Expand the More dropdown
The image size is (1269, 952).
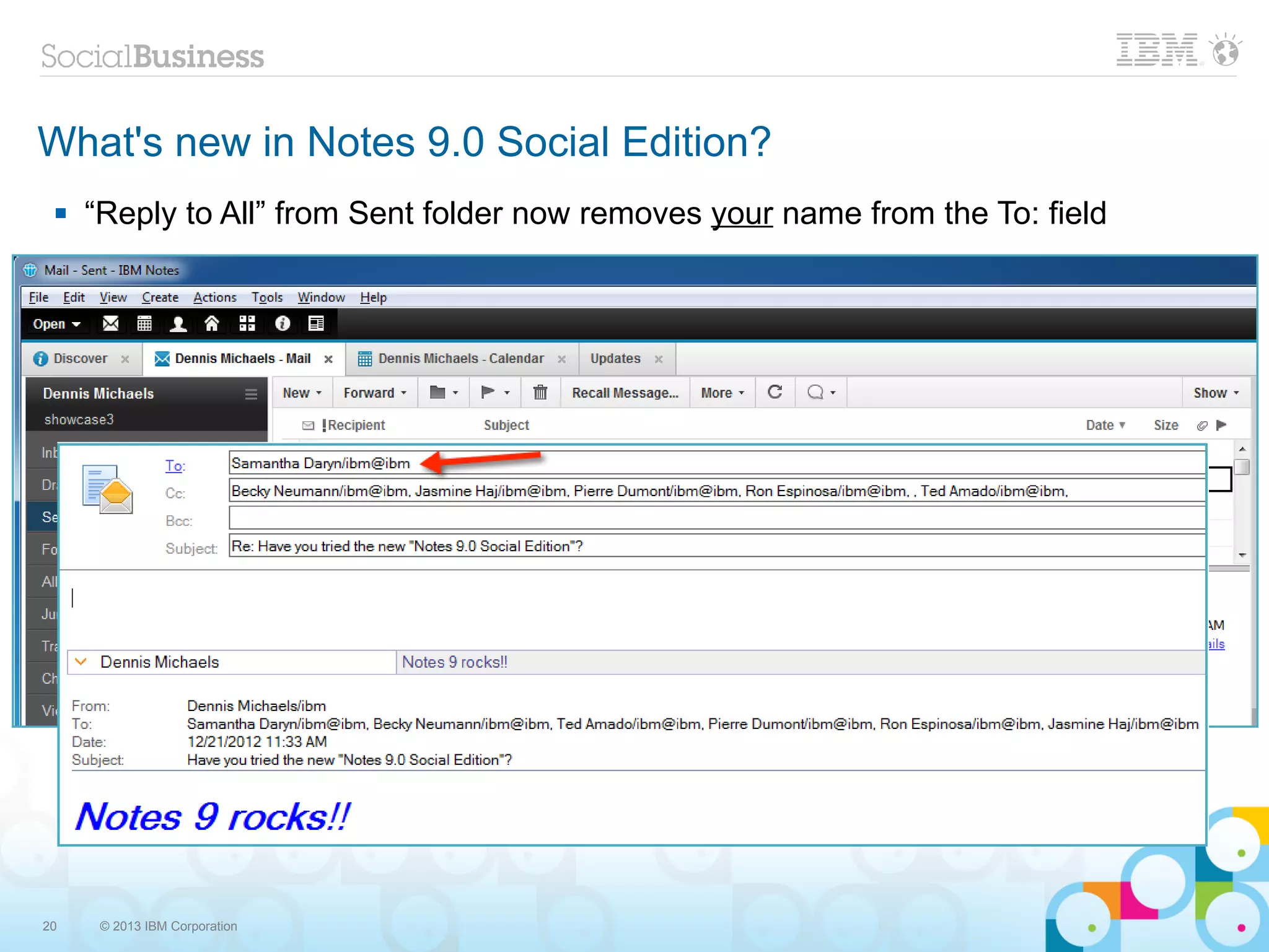pos(722,393)
